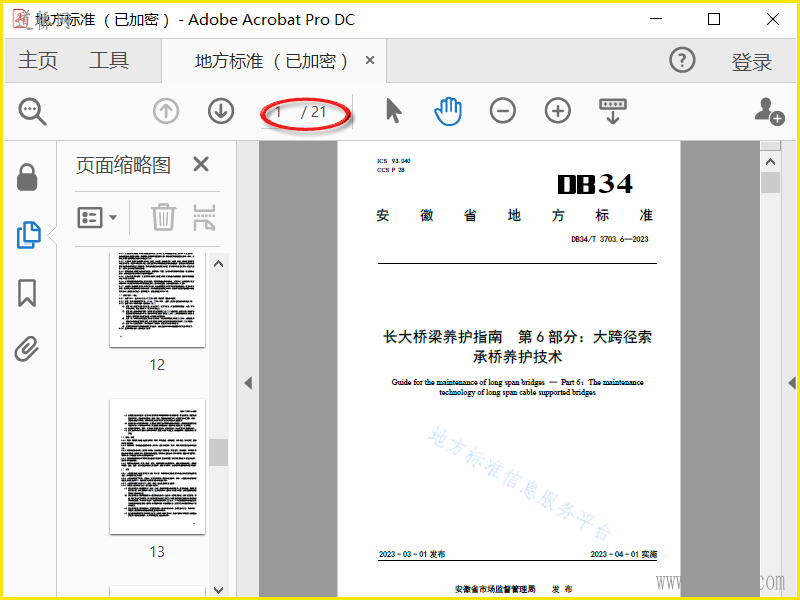Close the 页面缩略图 panel
The height and width of the screenshot is (600, 800).
pos(201,164)
